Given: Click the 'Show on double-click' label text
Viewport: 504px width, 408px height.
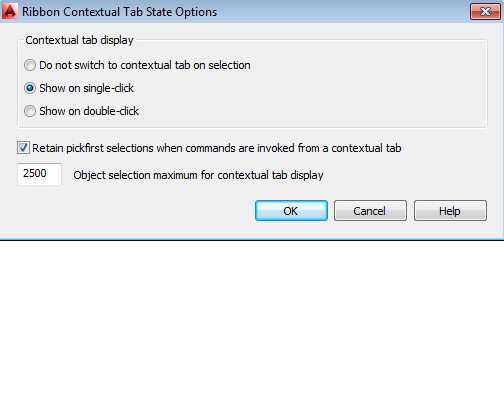Looking at the screenshot, I should (x=89, y=111).
